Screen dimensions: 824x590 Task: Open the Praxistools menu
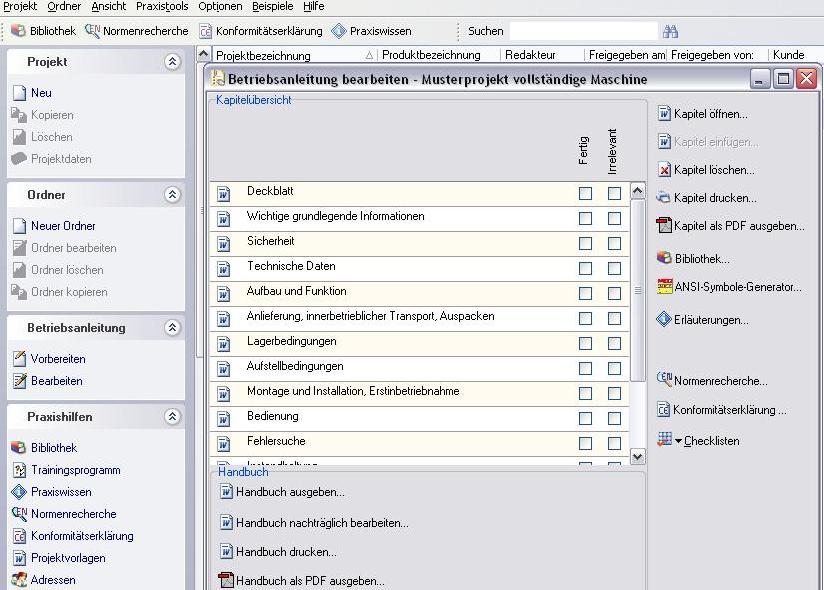point(161,6)
